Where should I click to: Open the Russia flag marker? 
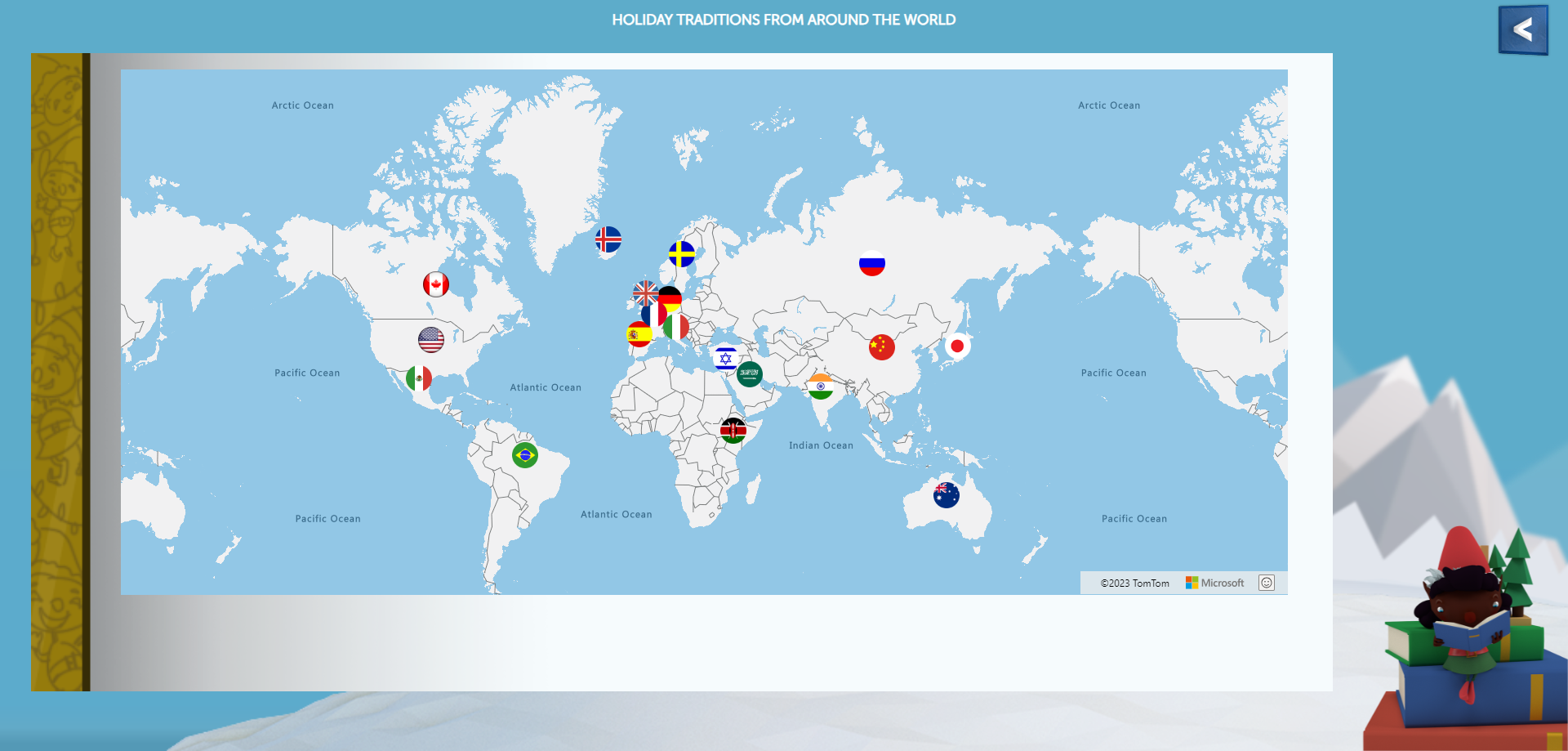(872, 263)
